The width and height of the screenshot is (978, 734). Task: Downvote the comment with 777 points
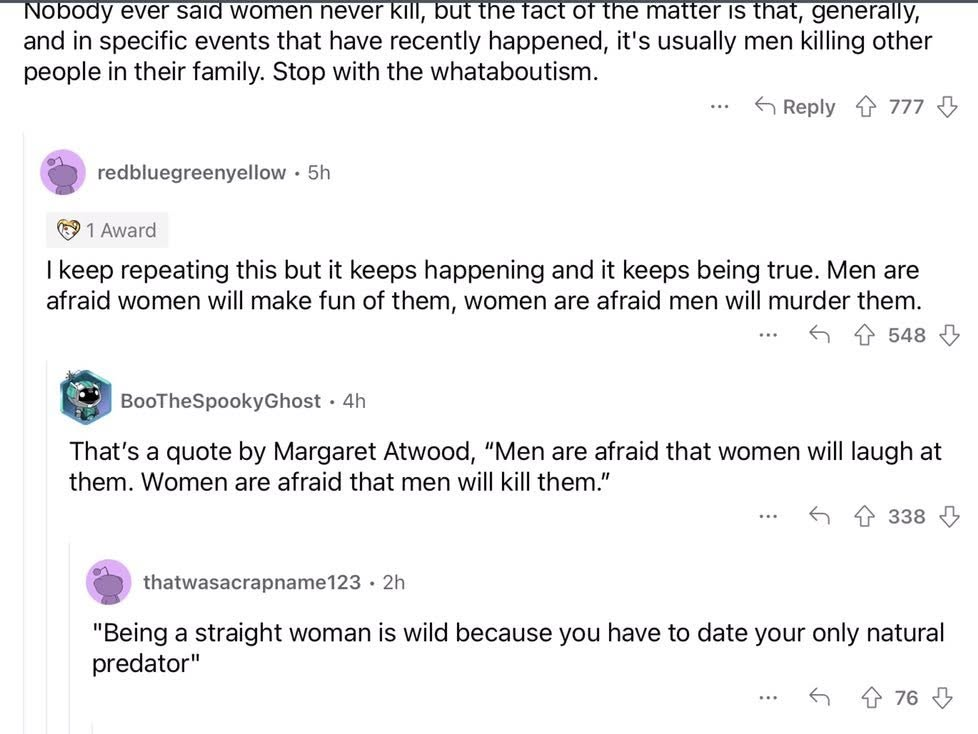tap(946, 107)
